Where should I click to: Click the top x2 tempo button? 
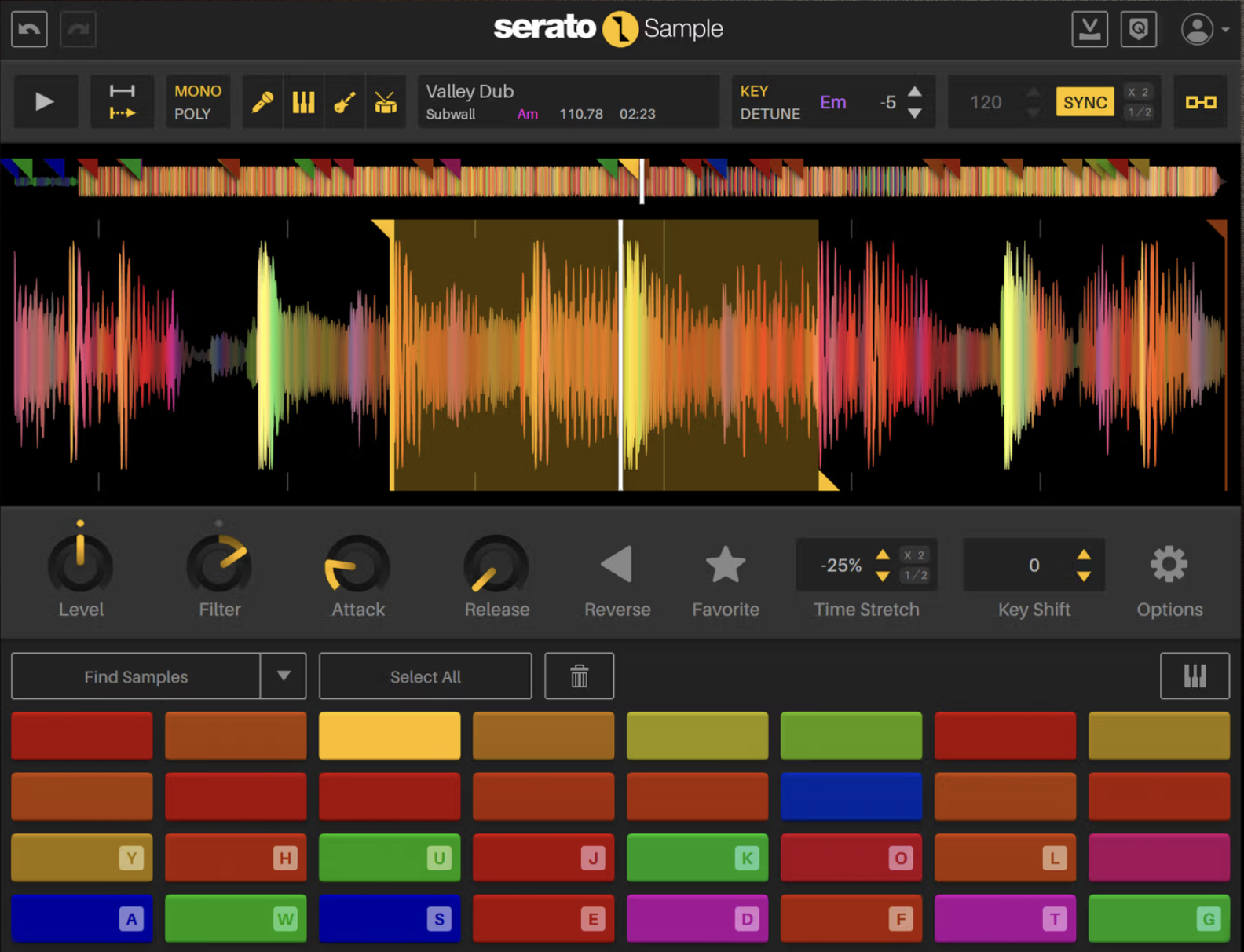tap(1139, 92)
